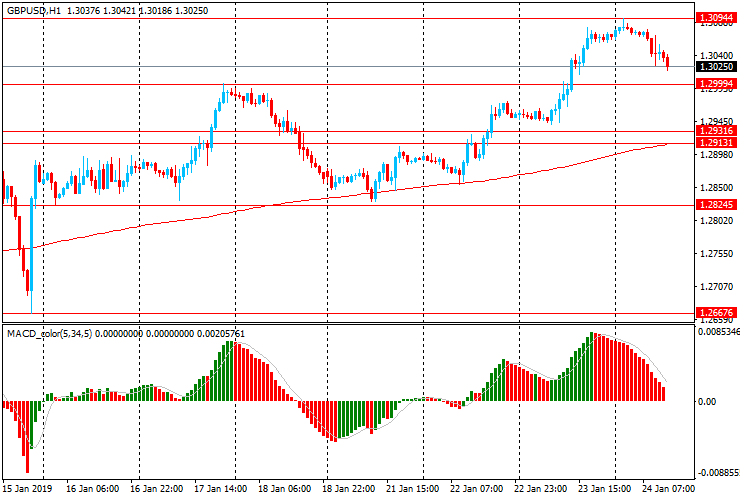The image size is (740, 500).
Task: Click the 15 Jan 2019 date label
Action: pos(27,488)
